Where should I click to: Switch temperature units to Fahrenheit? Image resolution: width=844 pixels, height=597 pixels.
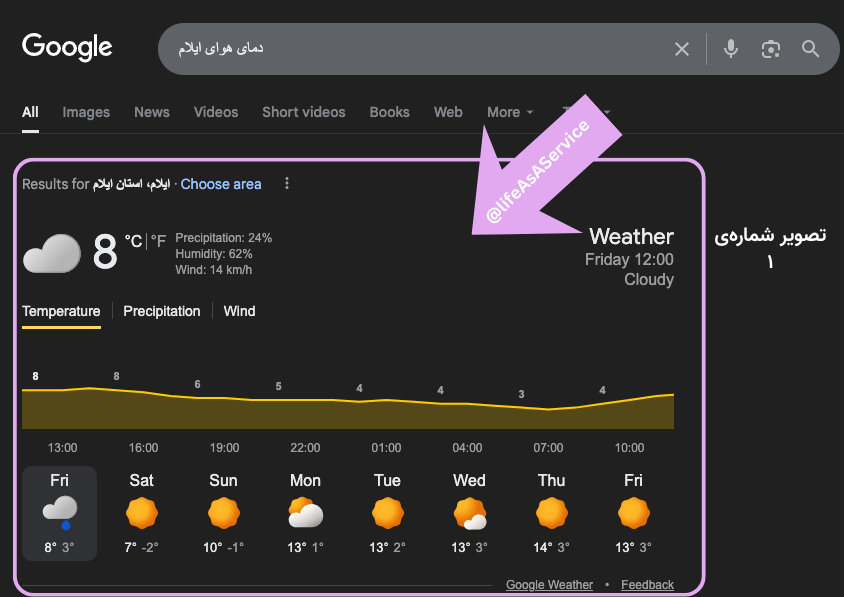tap(158, 240)
